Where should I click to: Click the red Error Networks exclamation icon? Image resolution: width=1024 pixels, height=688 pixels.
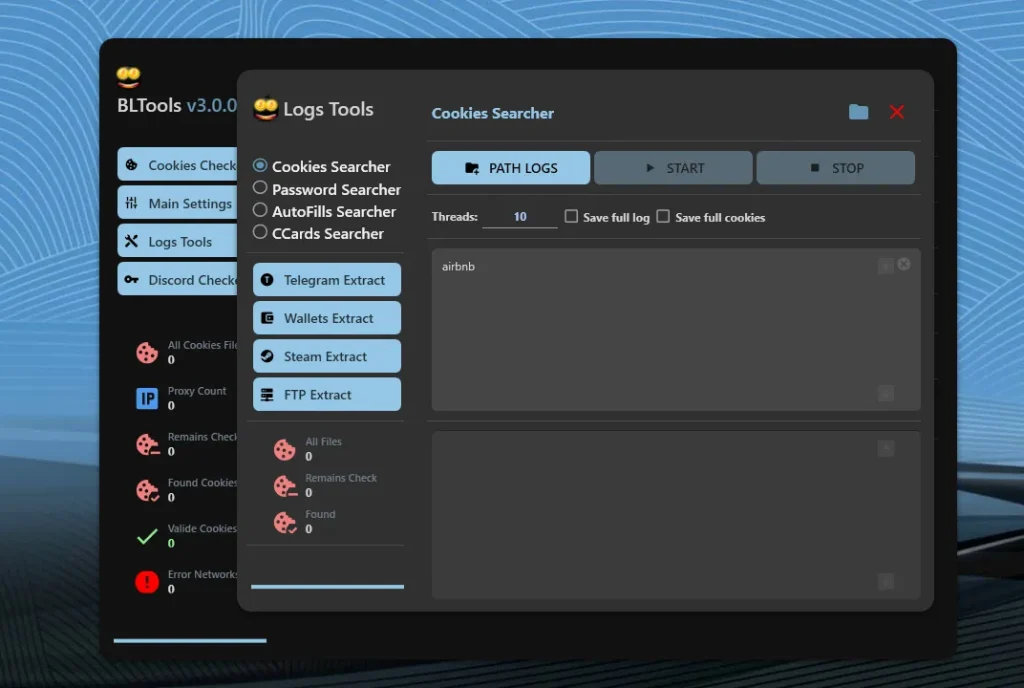(147, 582)
